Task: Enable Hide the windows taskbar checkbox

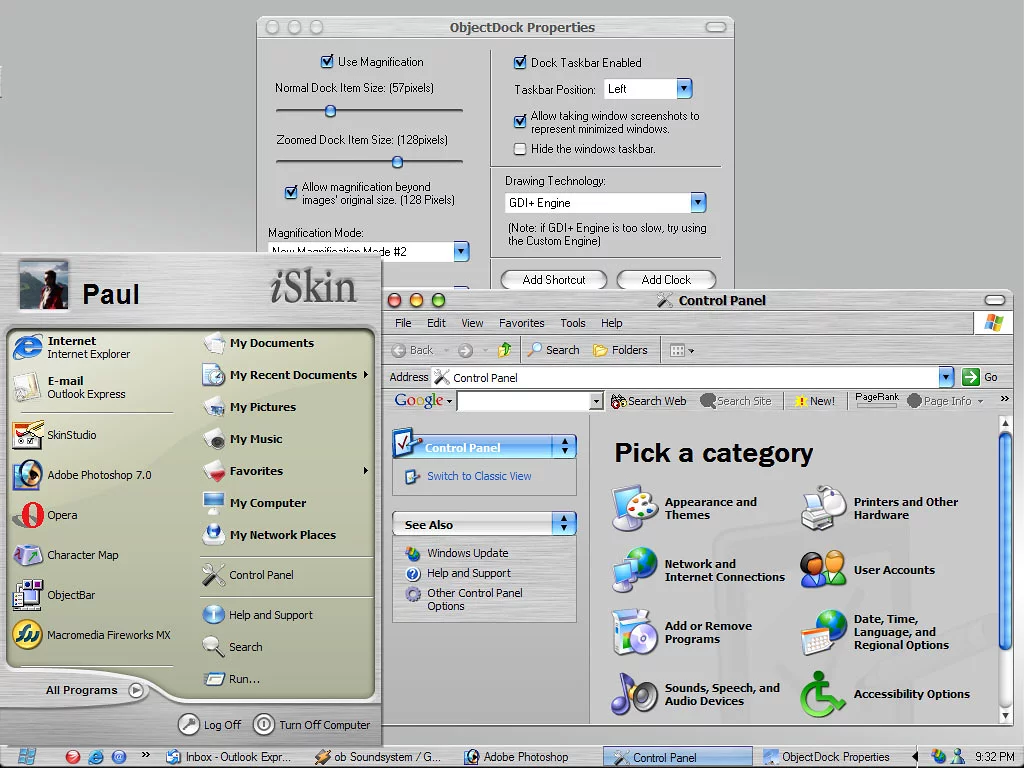Action: (x=520, y=149)
